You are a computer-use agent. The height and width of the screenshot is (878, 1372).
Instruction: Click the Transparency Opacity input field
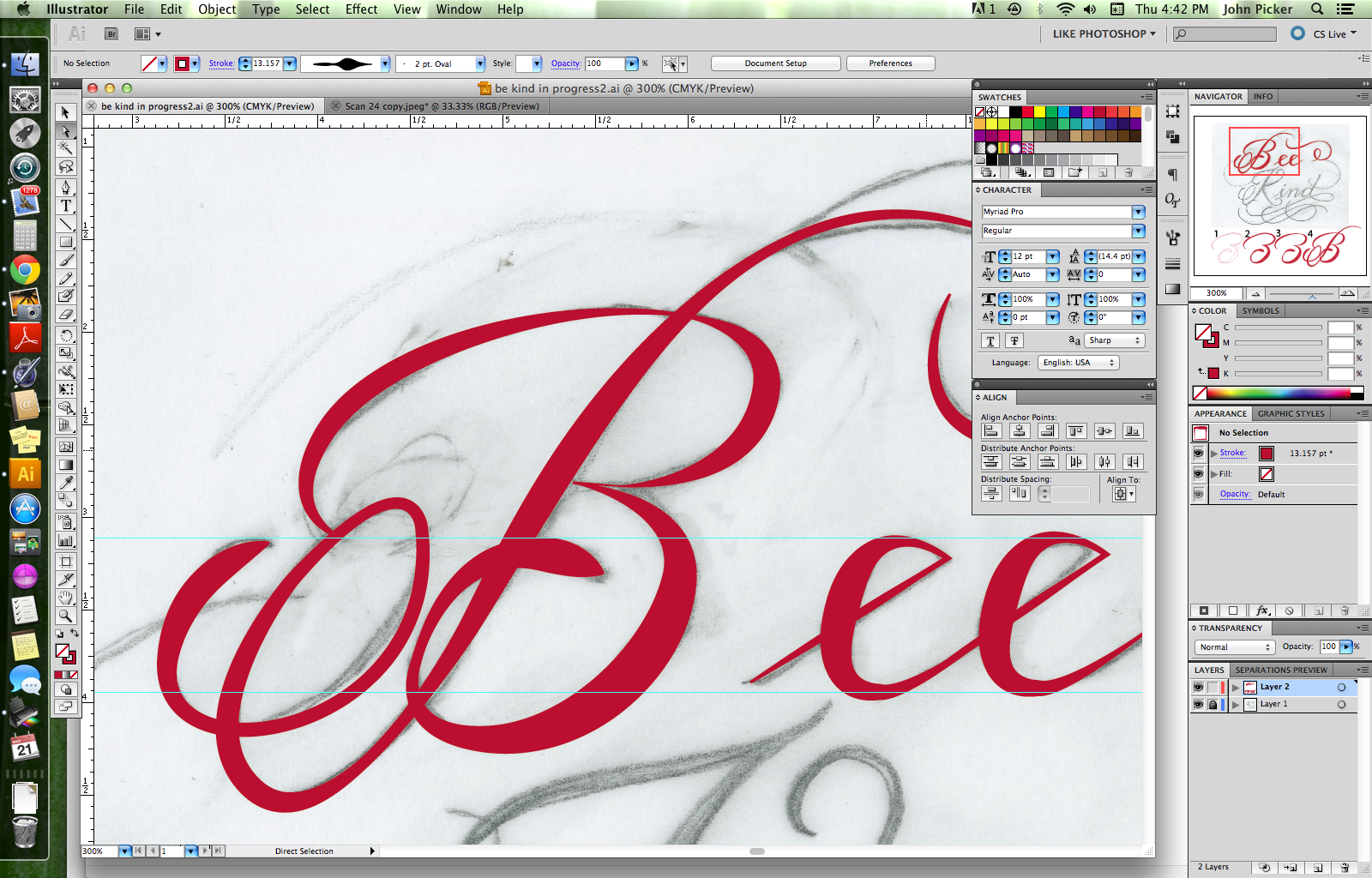click(1329, 646)
